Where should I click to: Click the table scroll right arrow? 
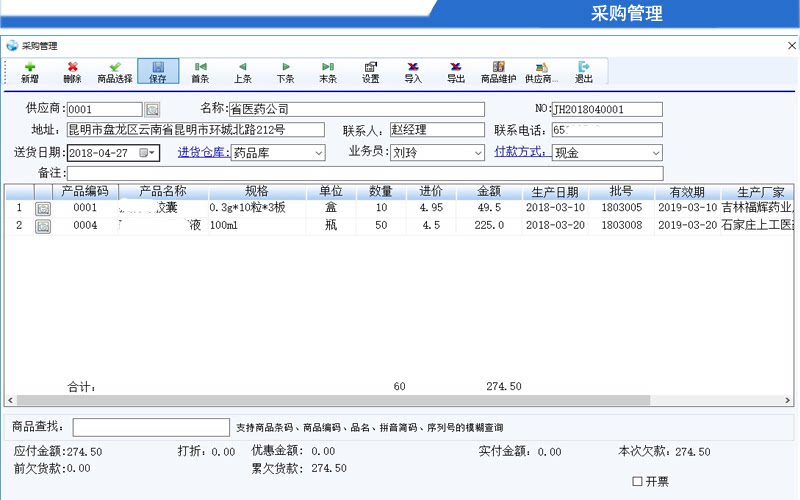788,400
